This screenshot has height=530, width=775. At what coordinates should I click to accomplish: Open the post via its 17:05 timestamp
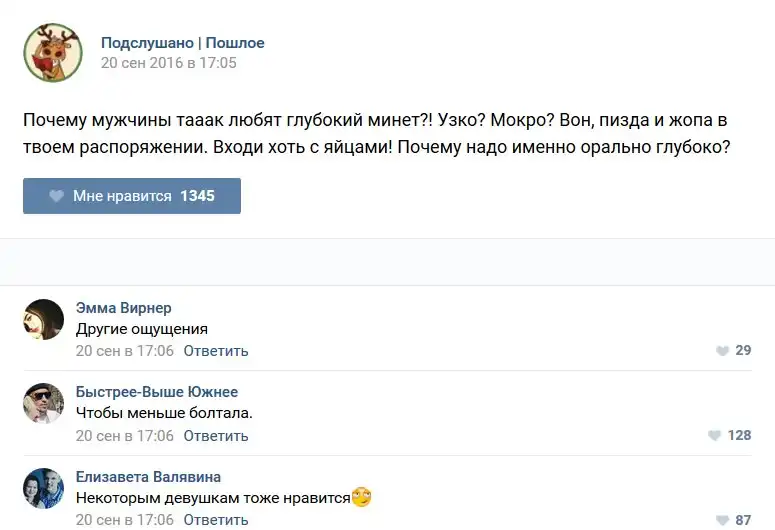pos(168,63)
